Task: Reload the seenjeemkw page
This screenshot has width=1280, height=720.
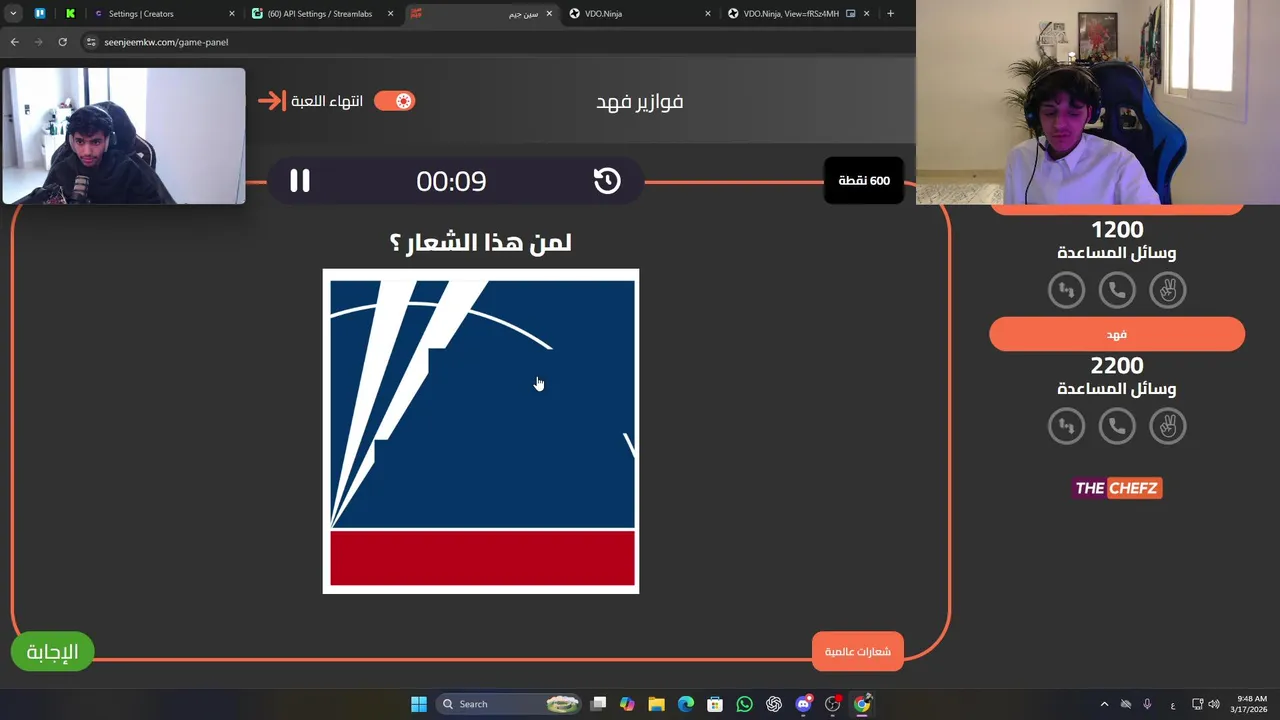Action: point(62,42)
